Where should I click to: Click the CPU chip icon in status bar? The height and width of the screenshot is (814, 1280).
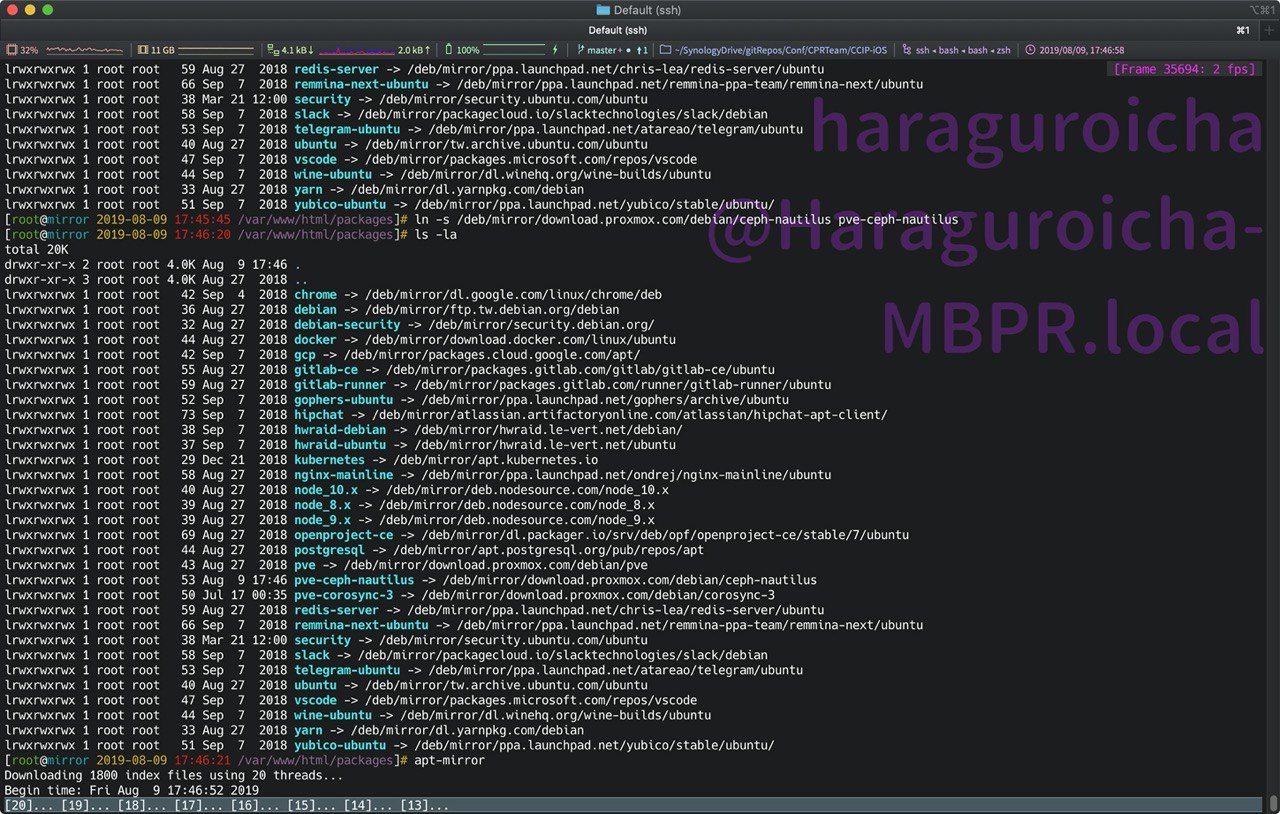tap(12, 50)
